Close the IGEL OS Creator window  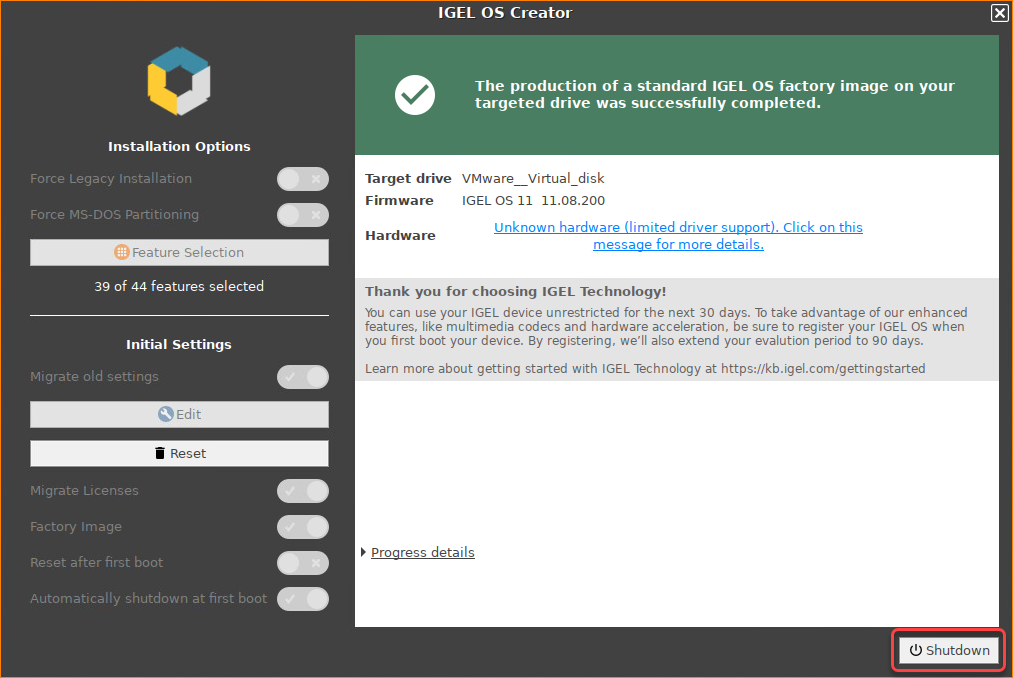tap(998, 13)
